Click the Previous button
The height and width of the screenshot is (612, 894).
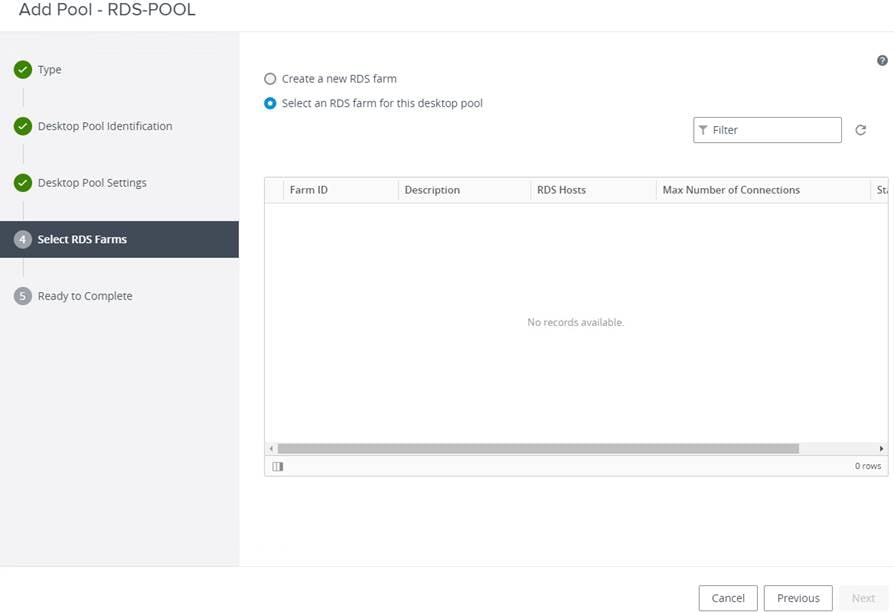coord(798,598)
